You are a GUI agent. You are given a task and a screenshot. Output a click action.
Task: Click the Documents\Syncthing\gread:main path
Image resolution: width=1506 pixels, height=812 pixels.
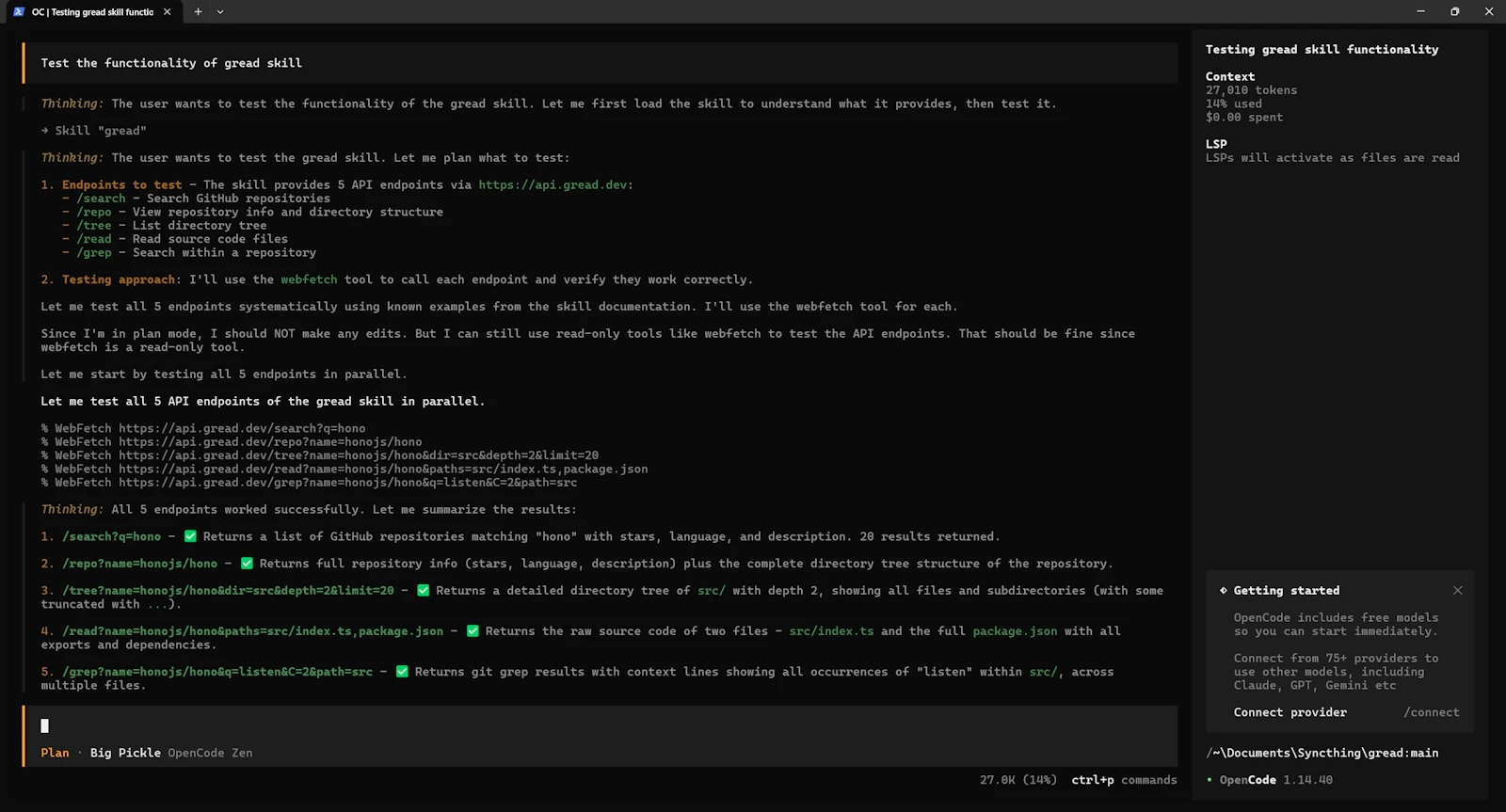(x=1322, y=753)
